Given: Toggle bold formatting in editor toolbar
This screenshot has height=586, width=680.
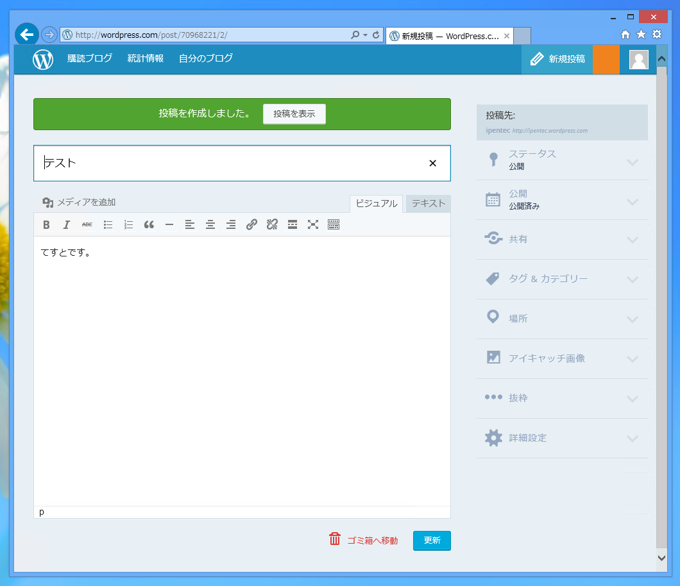Looking at the screenshot, I should pos(46,225).
